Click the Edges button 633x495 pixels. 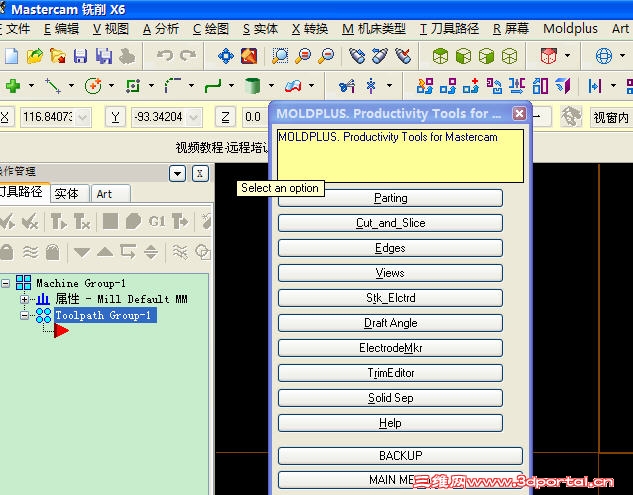point(390,248)
